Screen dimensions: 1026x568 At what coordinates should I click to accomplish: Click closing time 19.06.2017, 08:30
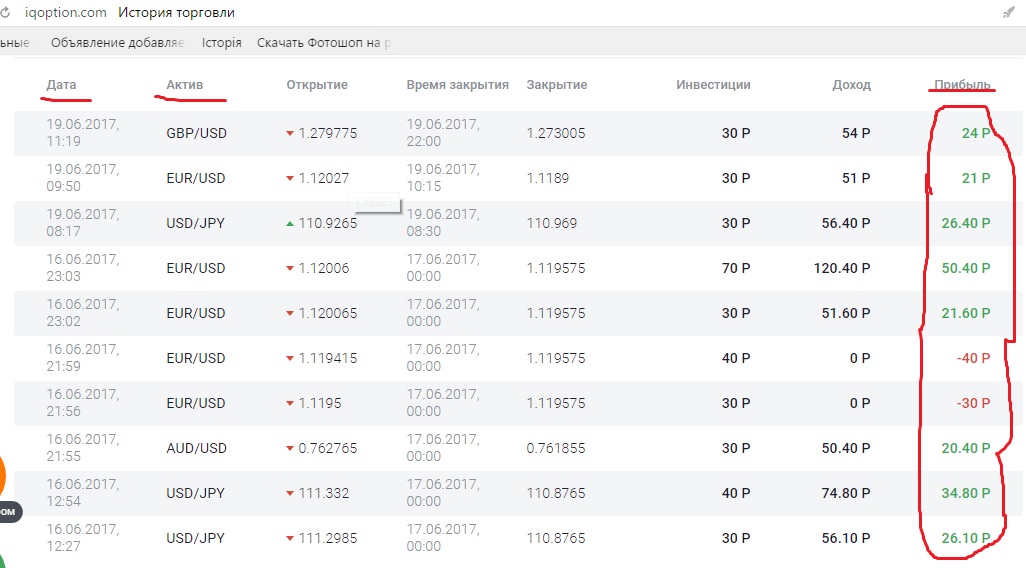[x=443, y=222]
